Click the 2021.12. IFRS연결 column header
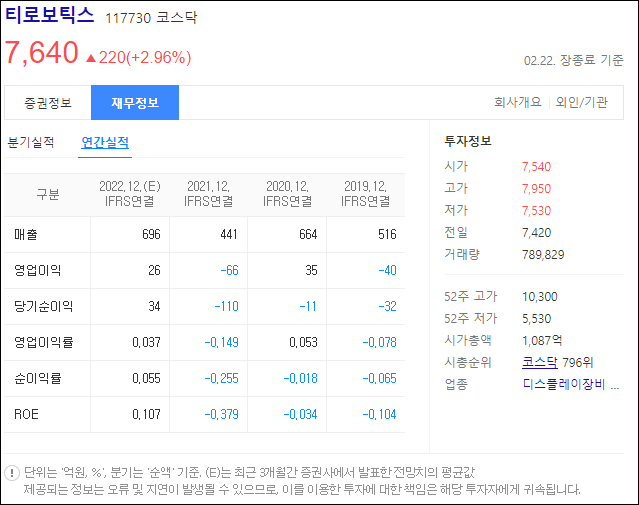The height and width of the screenshot is (505, 639). [208, 194]
